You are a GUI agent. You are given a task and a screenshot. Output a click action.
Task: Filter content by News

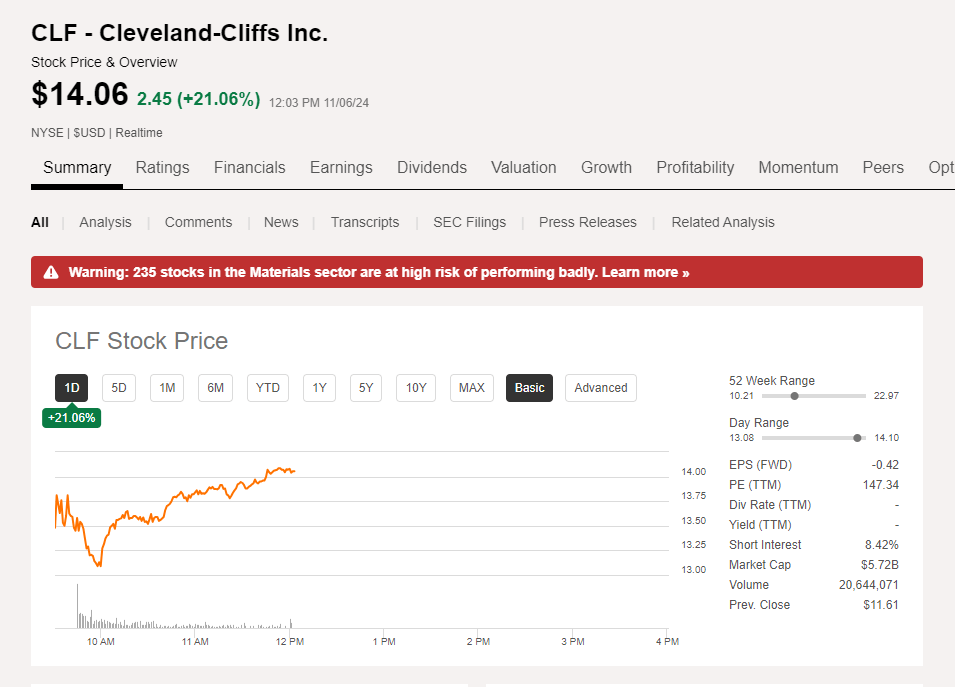click(280, 222)
